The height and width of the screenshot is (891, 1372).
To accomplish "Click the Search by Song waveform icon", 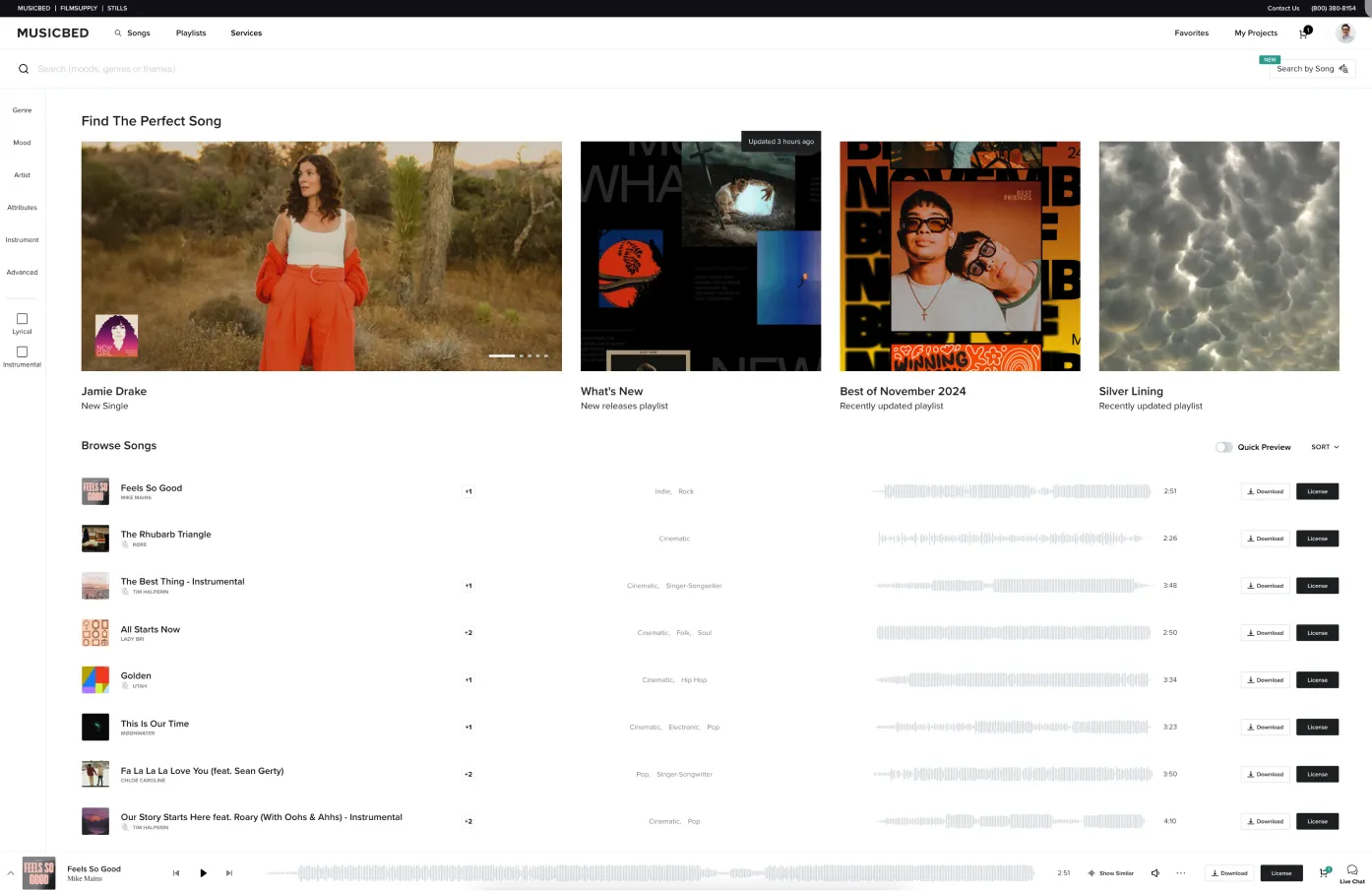I will point(1343,69).
